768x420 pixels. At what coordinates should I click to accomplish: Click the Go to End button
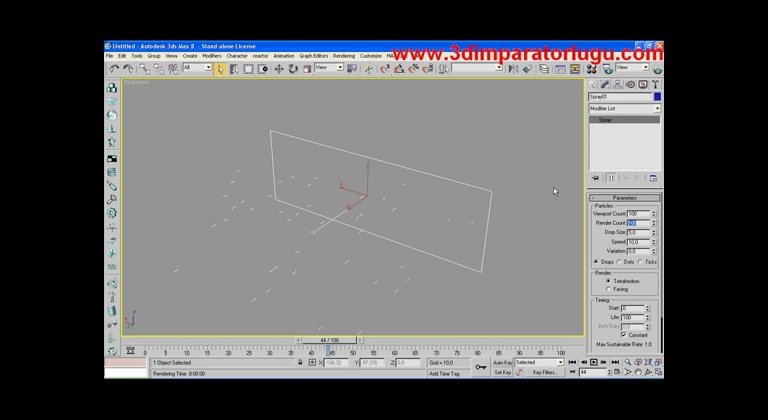point(615,362)
